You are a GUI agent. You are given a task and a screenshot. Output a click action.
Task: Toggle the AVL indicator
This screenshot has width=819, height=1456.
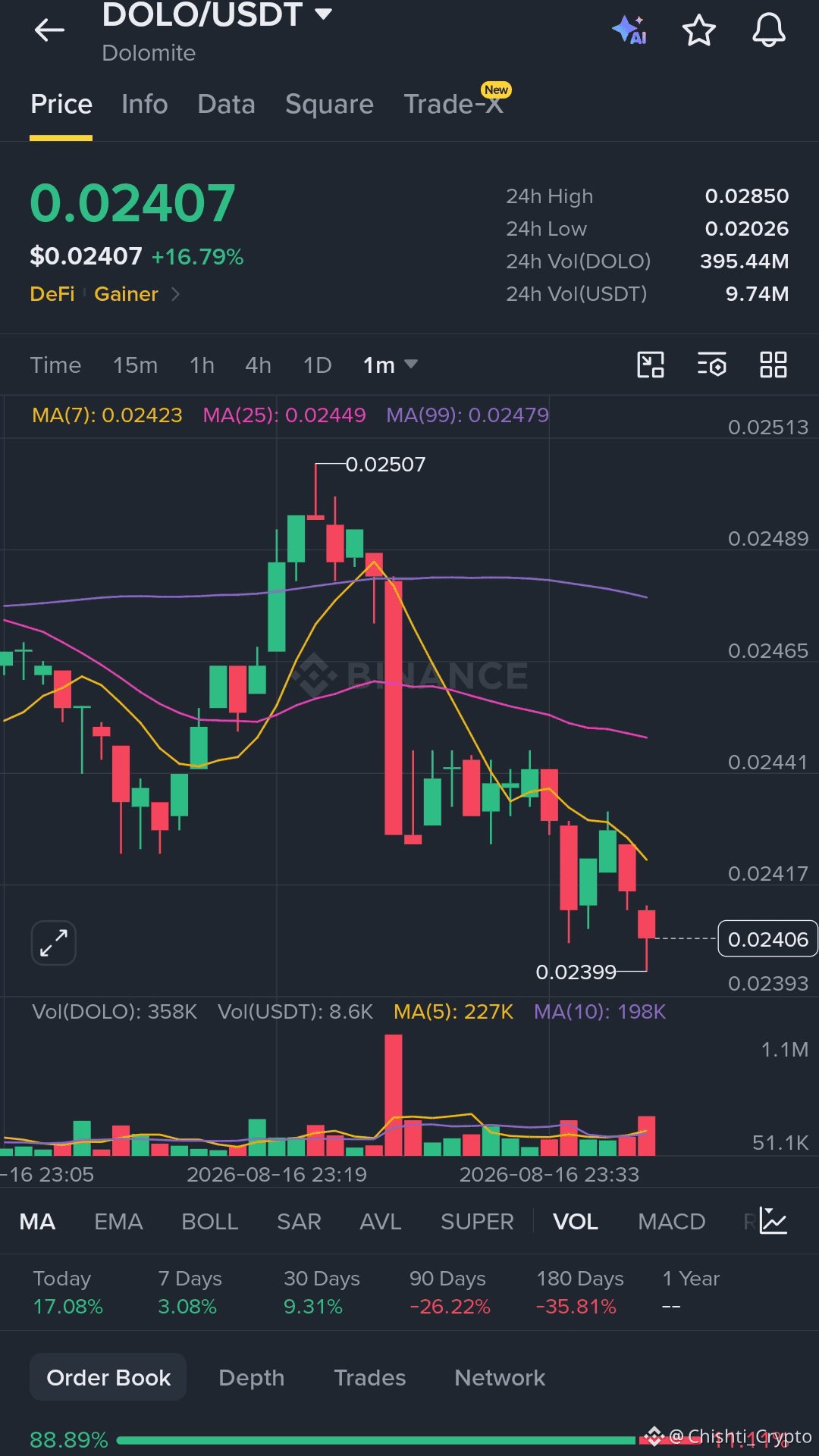point(381,1221)
